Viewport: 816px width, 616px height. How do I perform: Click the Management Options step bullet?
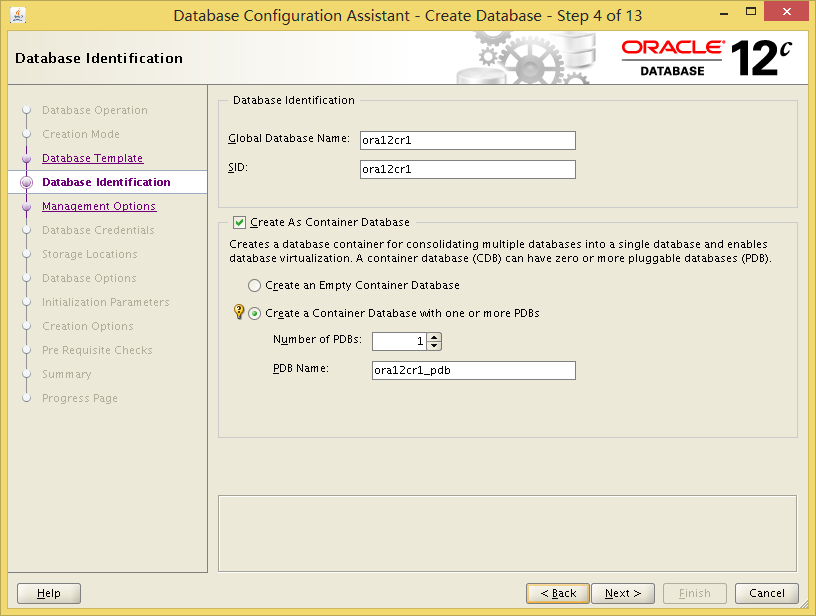(x=27, y=207)
